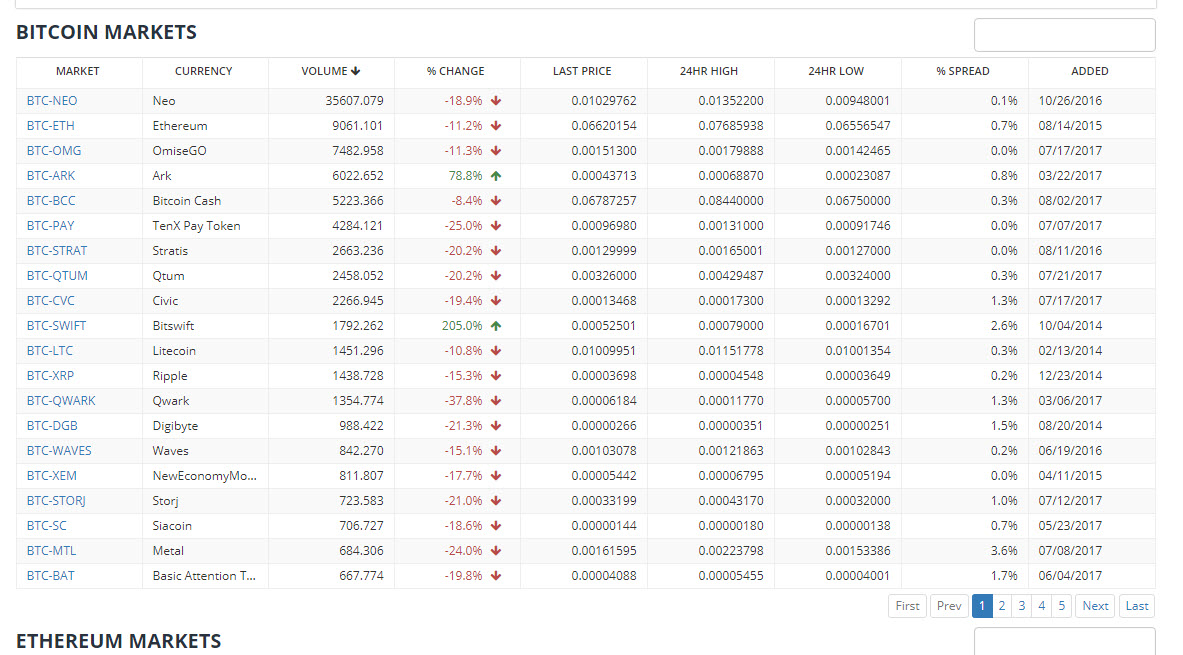
Task: Click the Bitcoin Markets search field
Action: click(x=1065, y=35)
